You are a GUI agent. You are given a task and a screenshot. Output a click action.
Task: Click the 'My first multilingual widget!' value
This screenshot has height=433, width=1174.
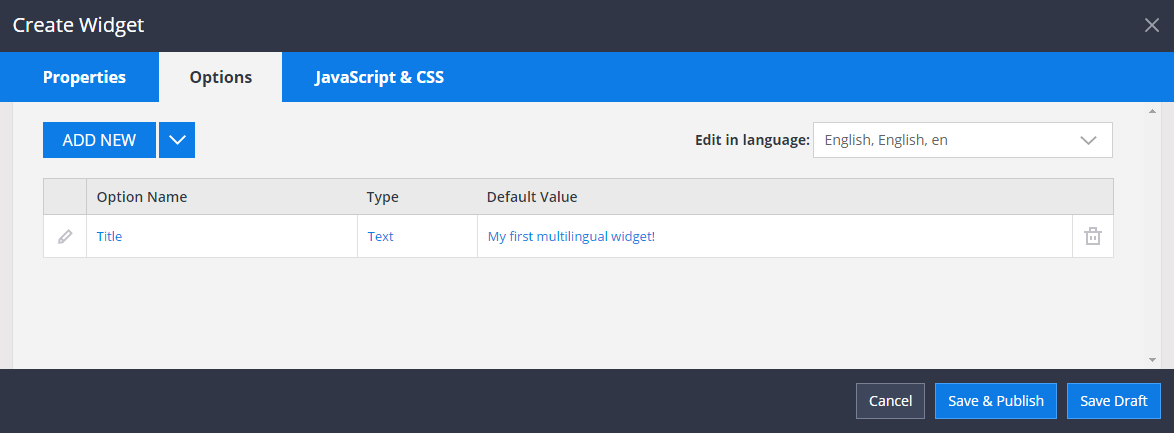[571, 237]
